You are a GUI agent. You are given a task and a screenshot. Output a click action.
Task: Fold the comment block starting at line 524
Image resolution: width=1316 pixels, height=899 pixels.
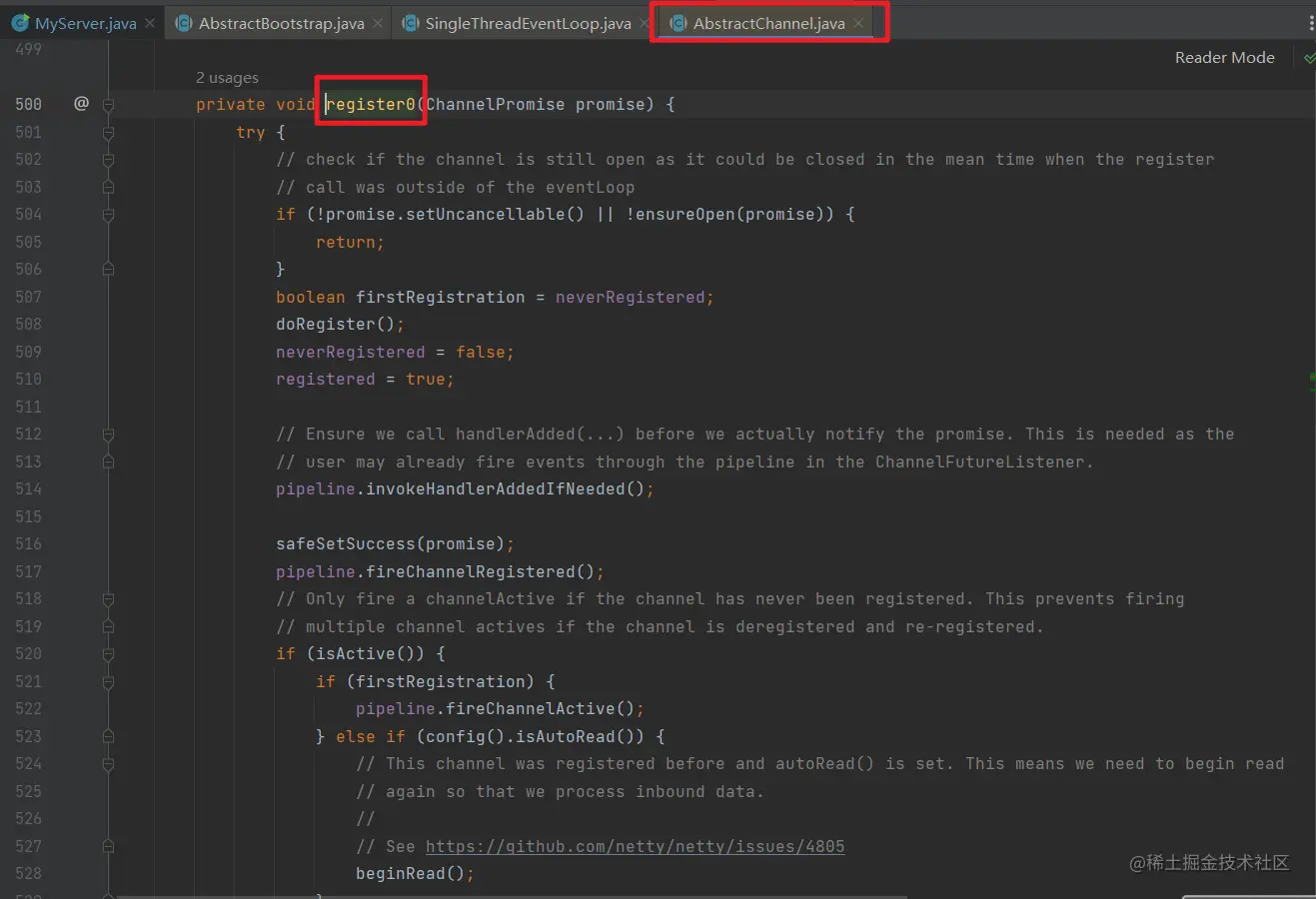click(108, 763)
